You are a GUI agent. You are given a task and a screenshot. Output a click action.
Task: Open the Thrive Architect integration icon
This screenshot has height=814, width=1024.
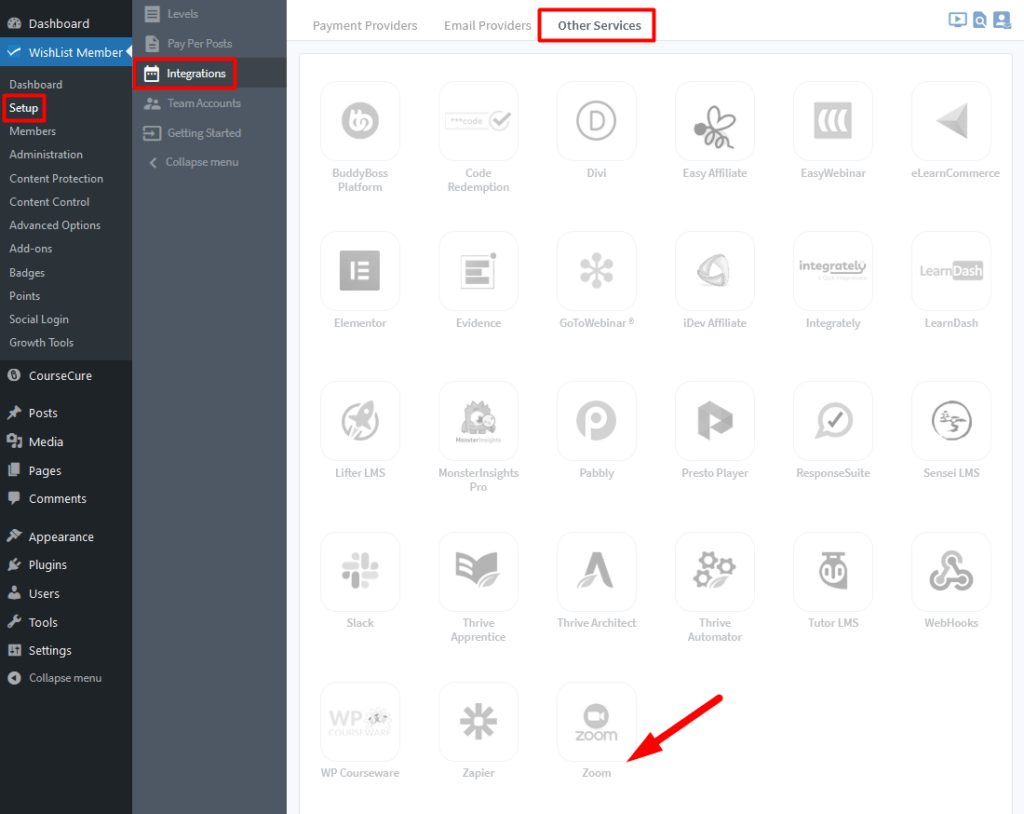pos(596,571)
